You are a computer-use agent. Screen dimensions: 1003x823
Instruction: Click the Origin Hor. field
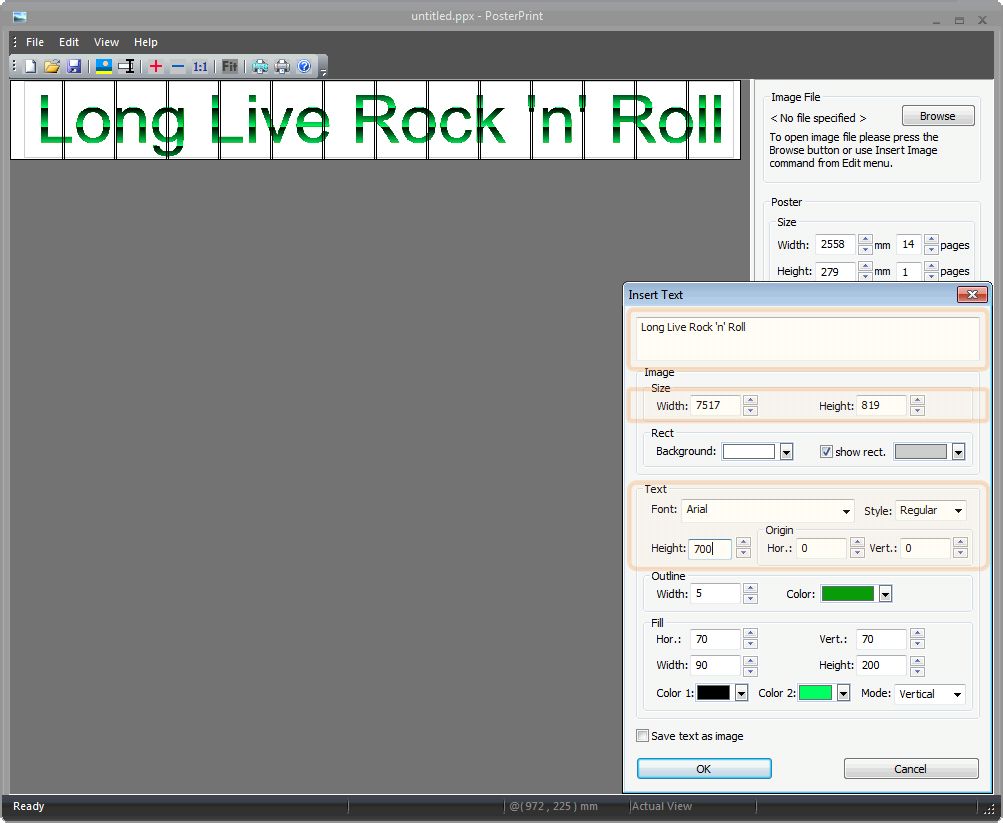[822, 548]
